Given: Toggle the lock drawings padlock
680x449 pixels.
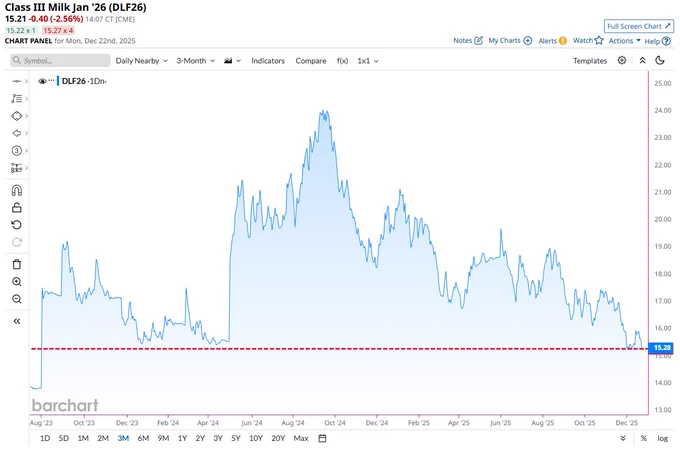Looking at the screenshot, I should click(16, 207).
